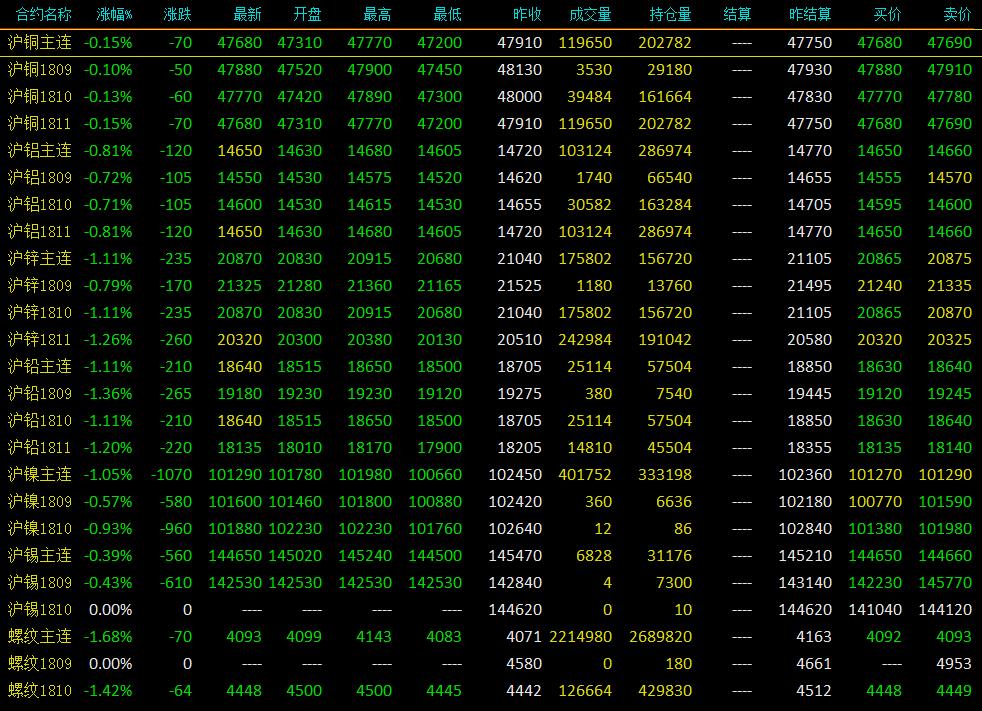This screenshot has width=982, height=711.
Task: Select the 沪铜主连 contract row
Action: pos(491,43)
